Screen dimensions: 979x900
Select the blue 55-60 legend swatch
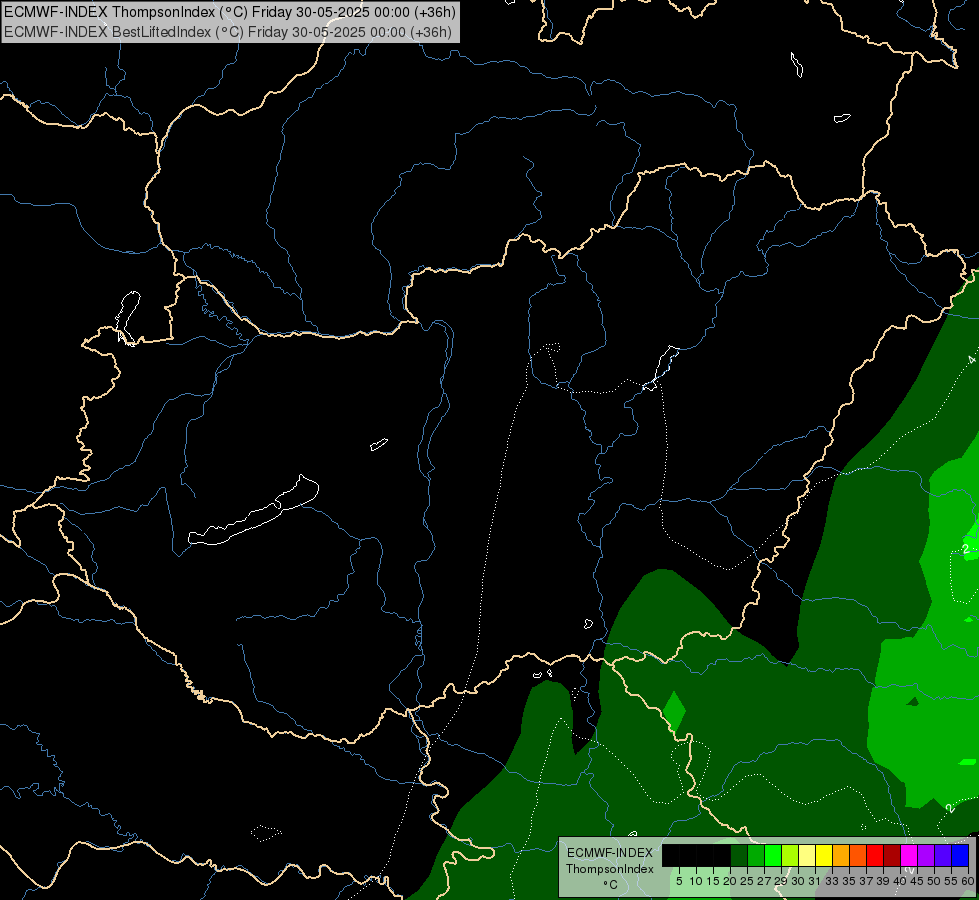(960, 856)
